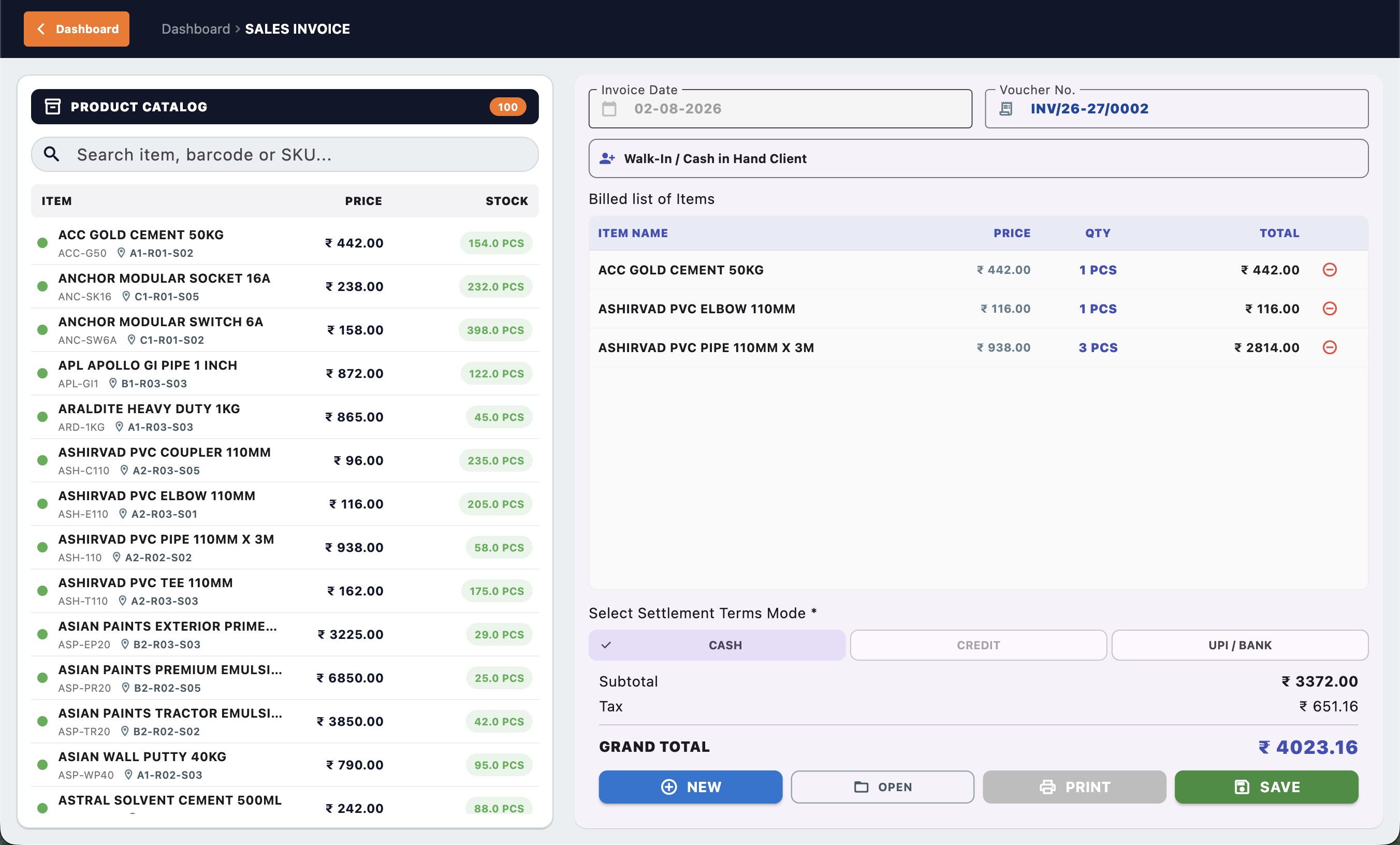1400x845 pixels.
Task: Click the Product Catalog archive icon
Action: [x=53, y=107]
